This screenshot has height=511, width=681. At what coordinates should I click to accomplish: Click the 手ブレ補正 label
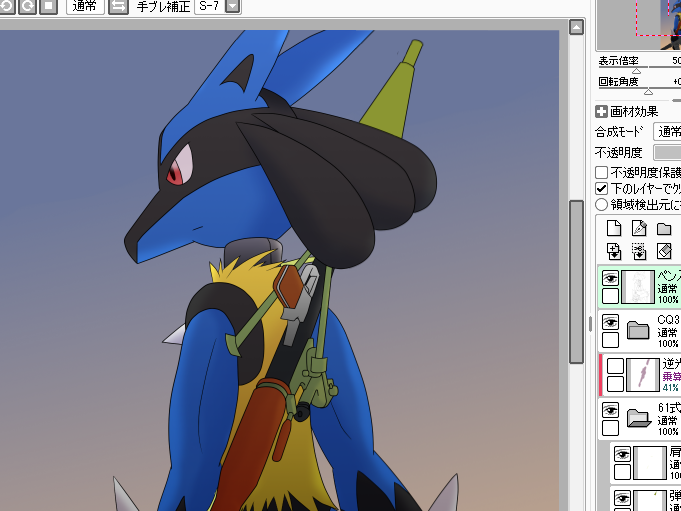163,7
